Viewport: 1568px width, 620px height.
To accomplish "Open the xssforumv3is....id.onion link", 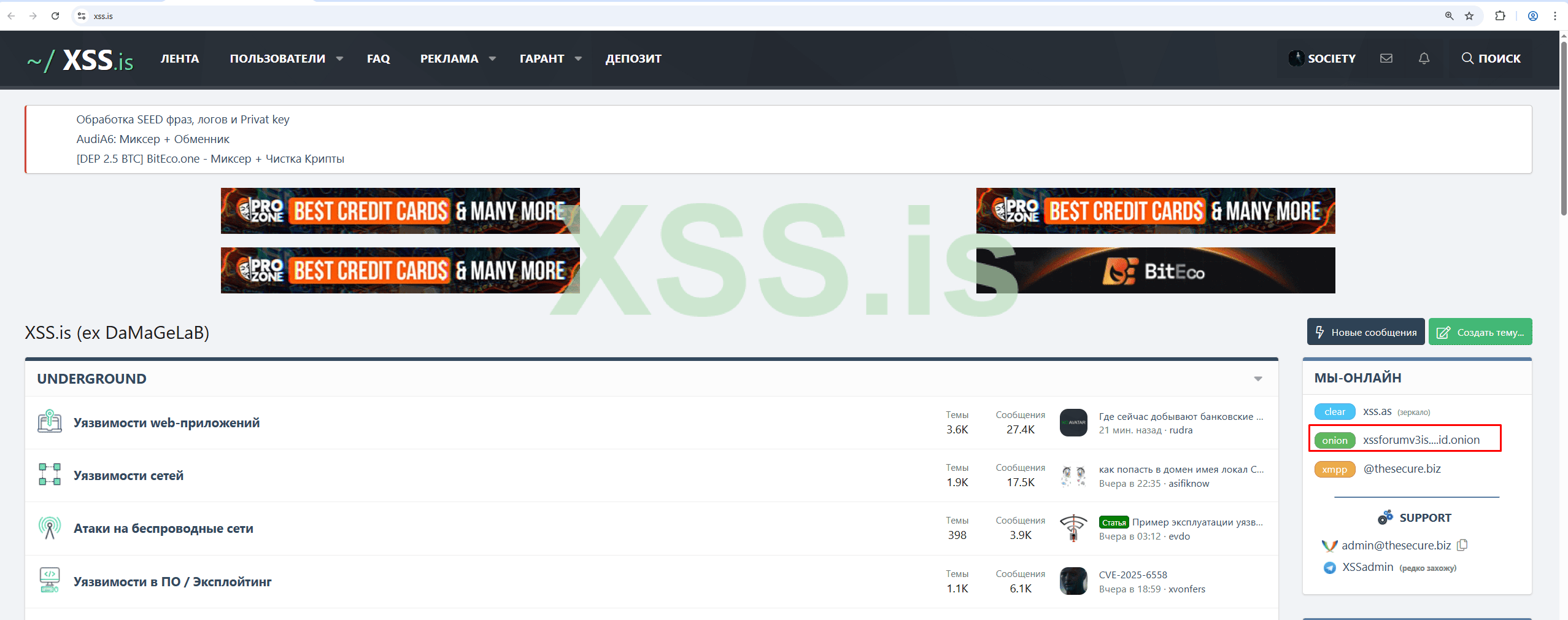I will 1421,440.
